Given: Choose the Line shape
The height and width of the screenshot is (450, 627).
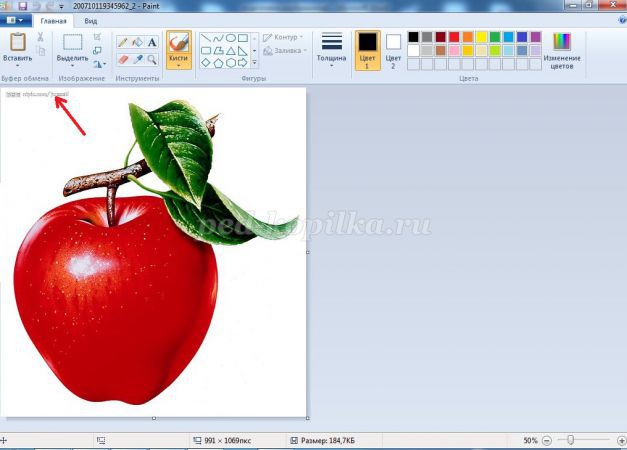Looking at the screenshot, I should (x=206, y=38).
